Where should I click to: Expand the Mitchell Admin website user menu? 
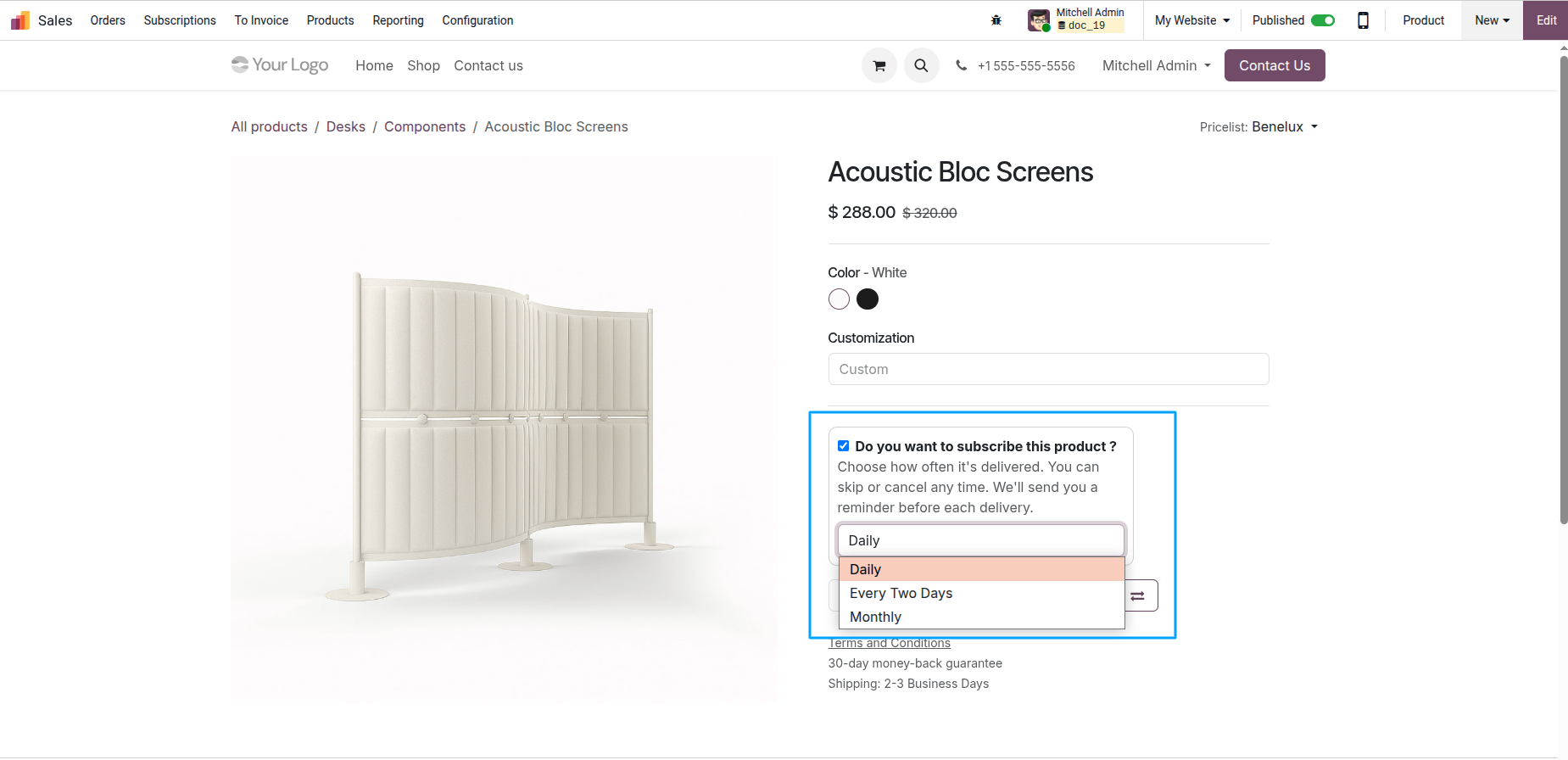coord(1156,65)
